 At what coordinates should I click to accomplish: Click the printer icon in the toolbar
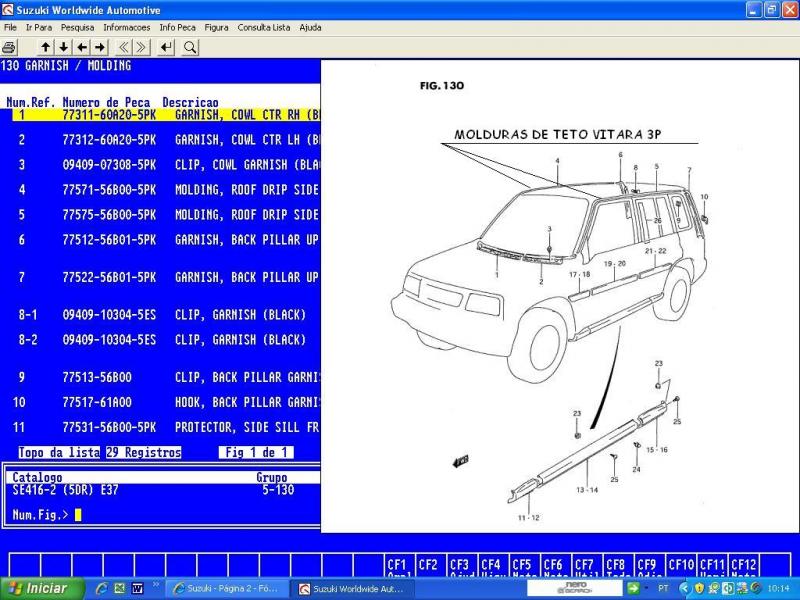pyautogui.click(x=9, y=47)
